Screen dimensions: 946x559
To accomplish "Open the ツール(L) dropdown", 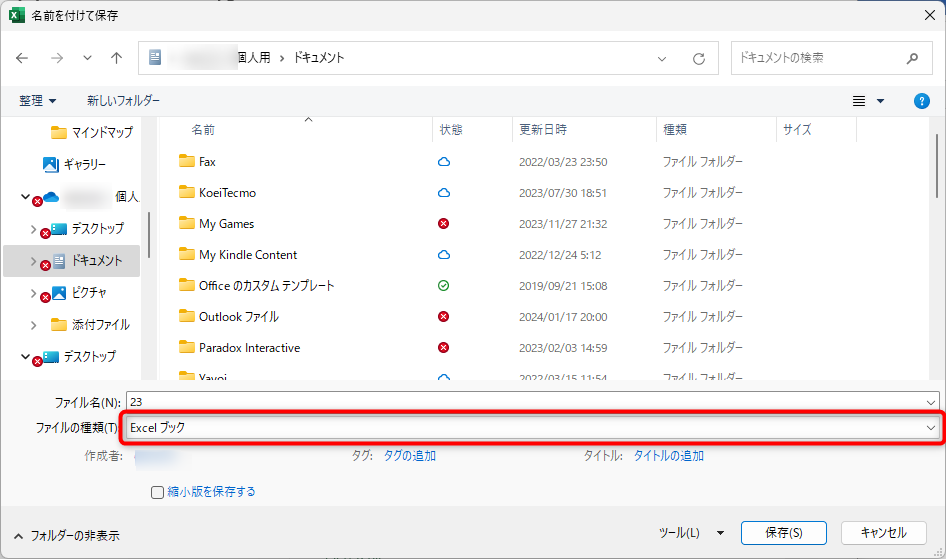I will pos(691,533).
